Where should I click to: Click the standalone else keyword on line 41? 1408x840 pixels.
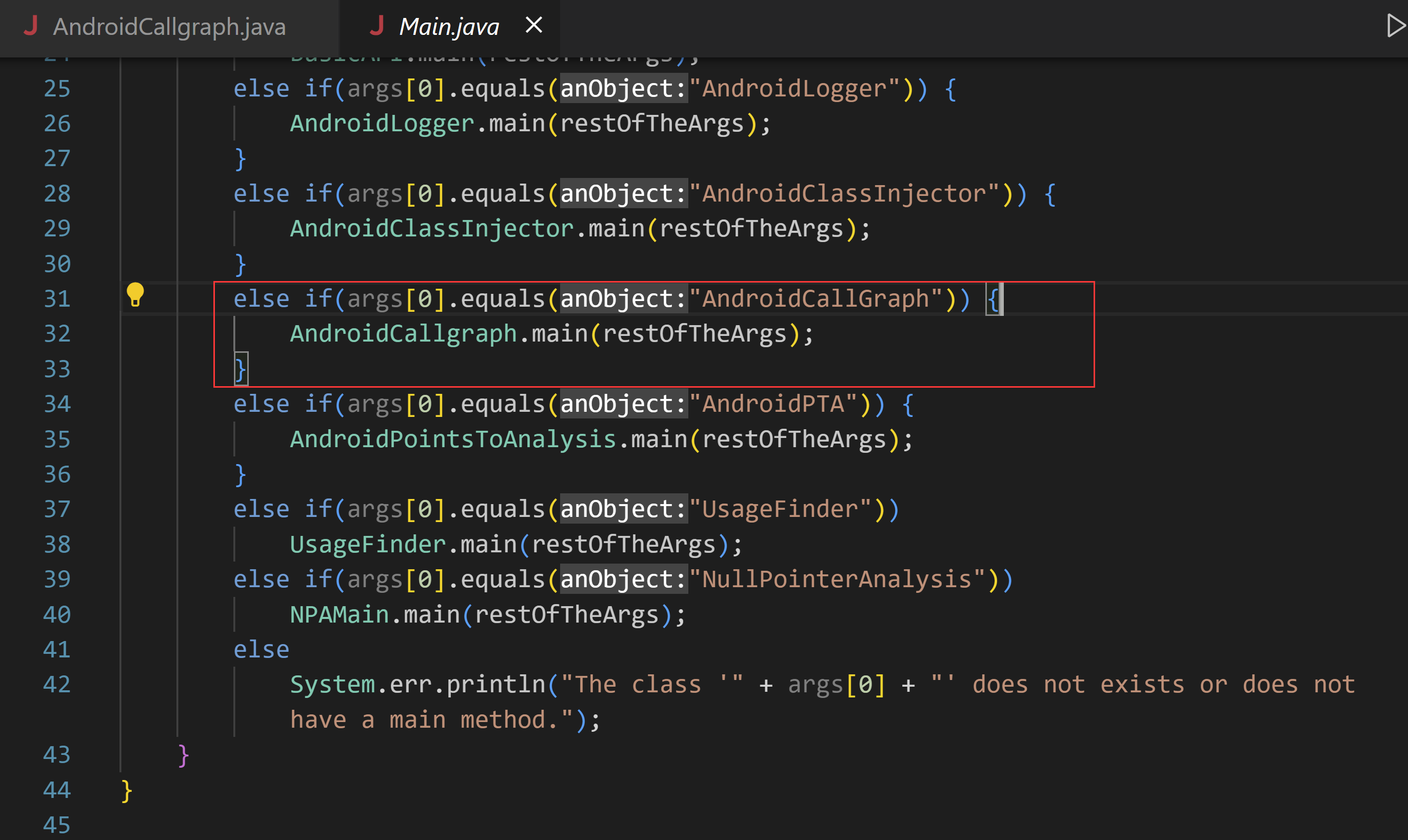click(x=262, y=650)
